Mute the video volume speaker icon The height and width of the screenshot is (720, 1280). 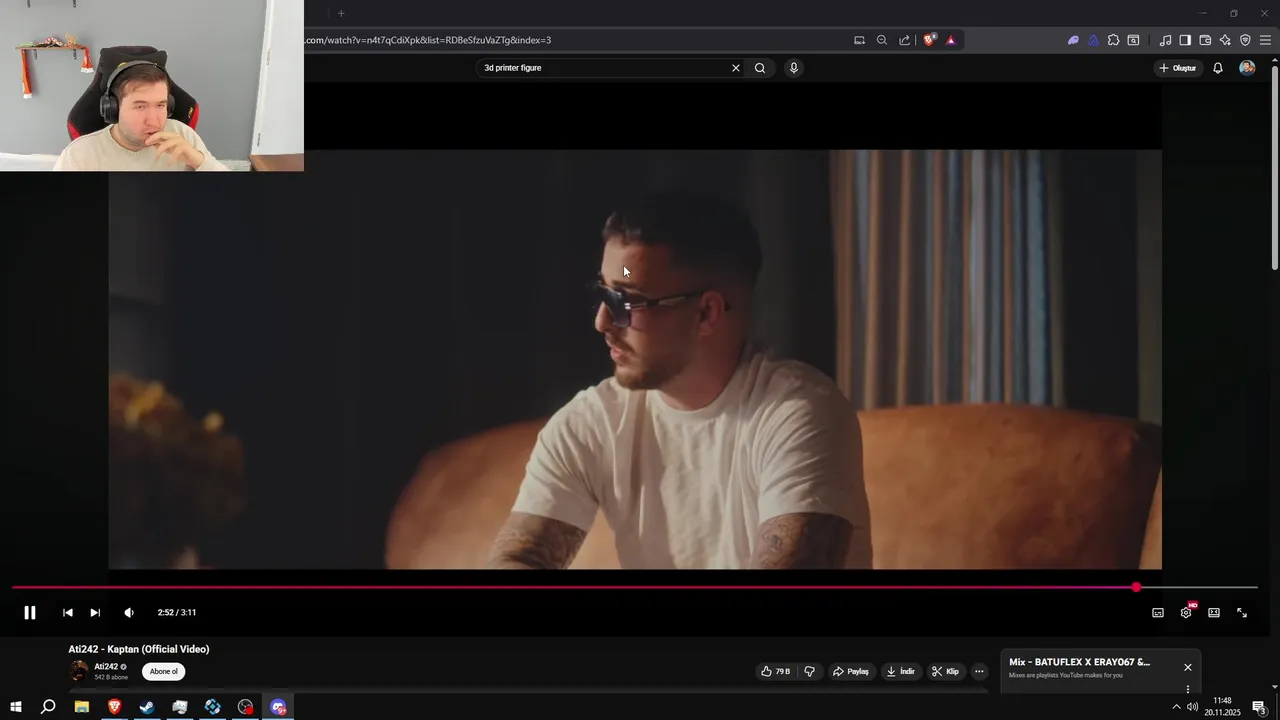[129, 613]
